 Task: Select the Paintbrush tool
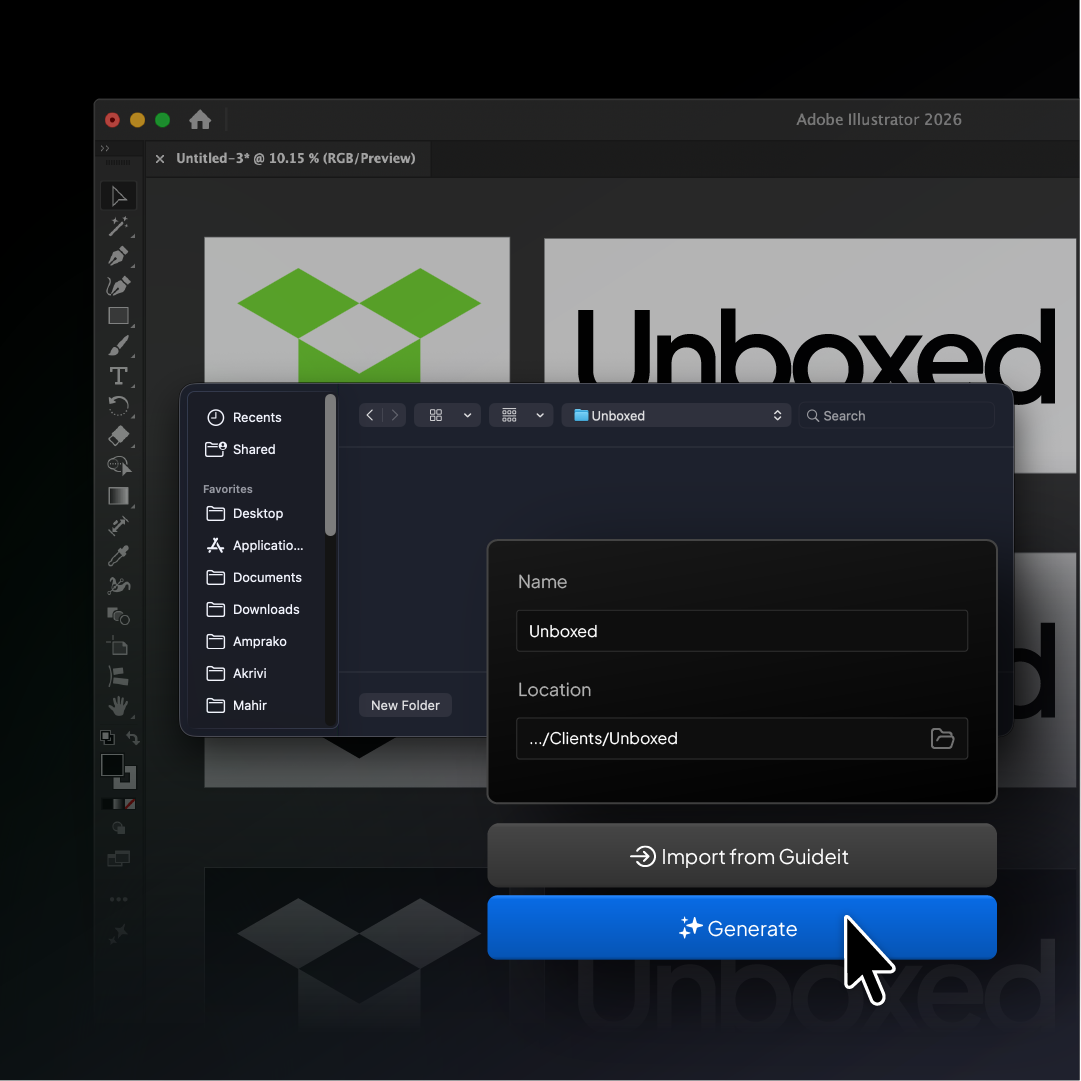(119, 345)
